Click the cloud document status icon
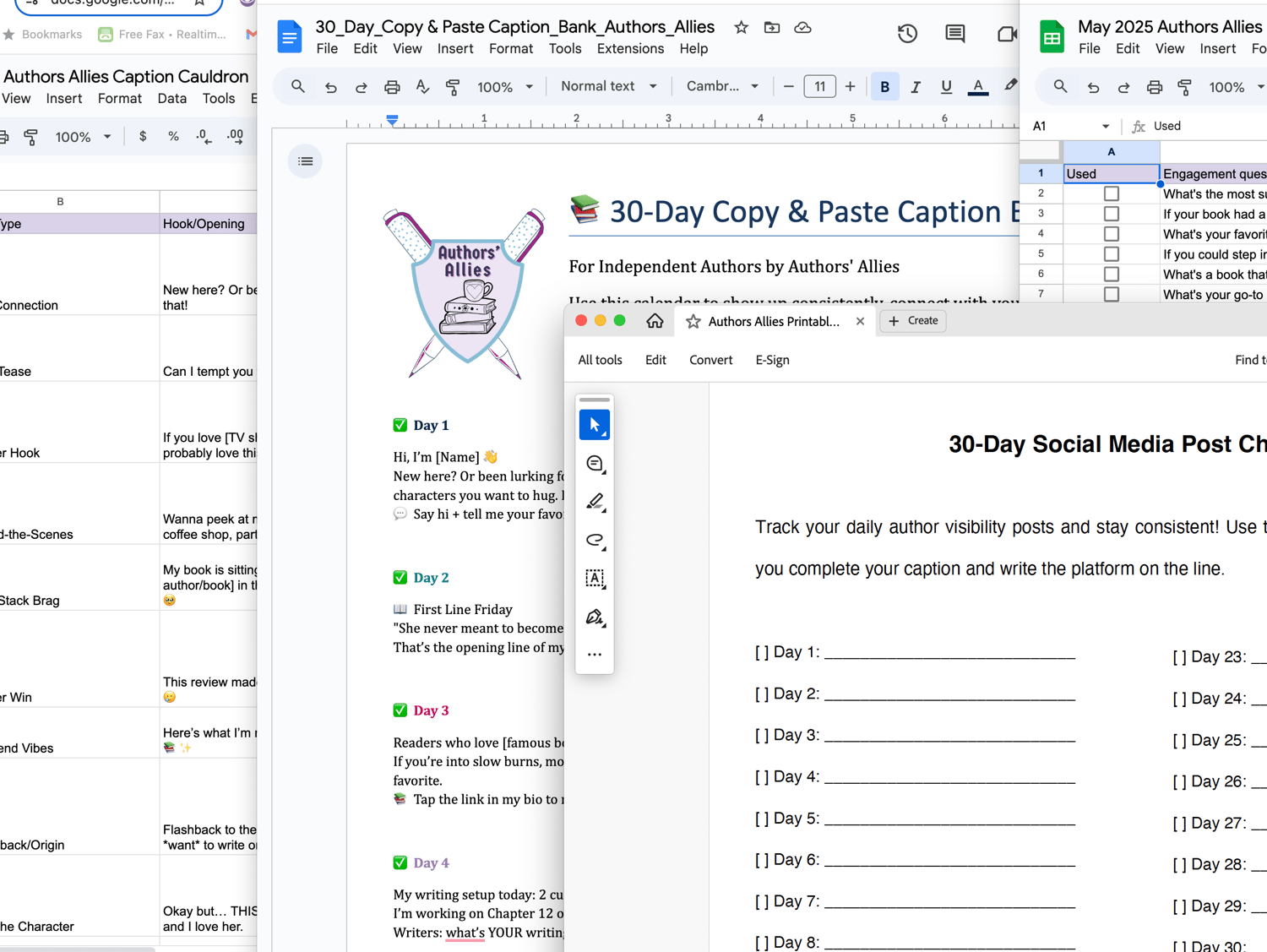 pos(802,28)
